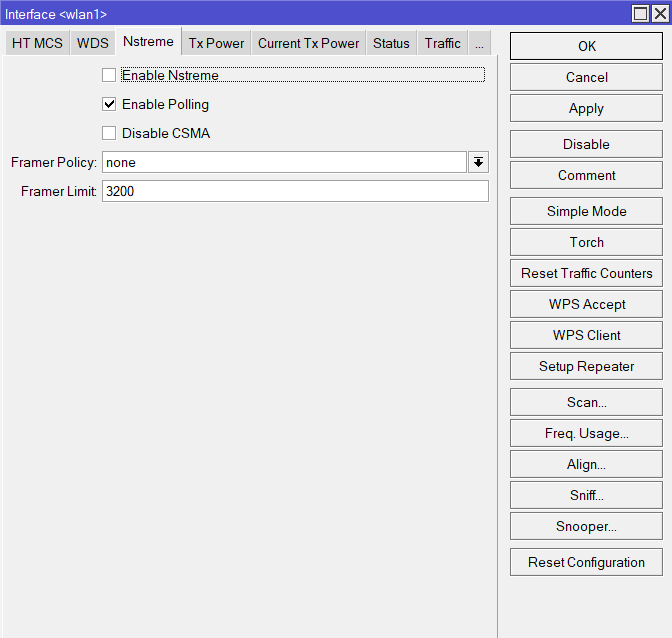672x638 pixels.
Task: Start WPS Client
Action: [586, 335]
